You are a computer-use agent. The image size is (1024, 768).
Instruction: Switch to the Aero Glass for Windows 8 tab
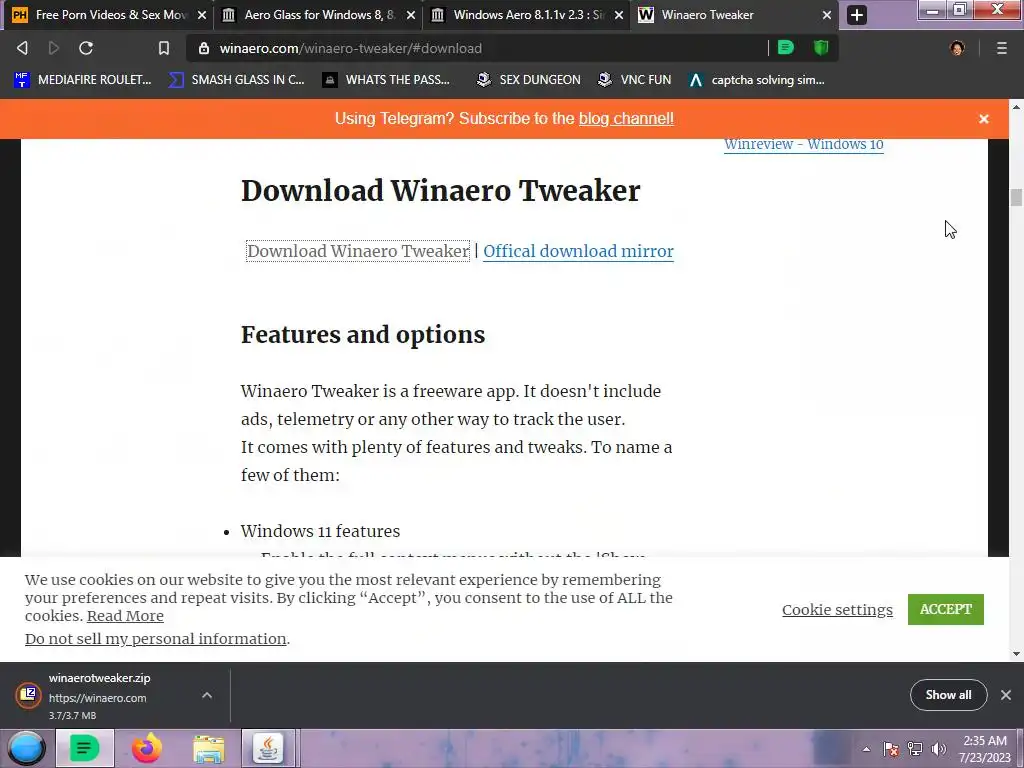pyautogui.click(x=317, y=14)
